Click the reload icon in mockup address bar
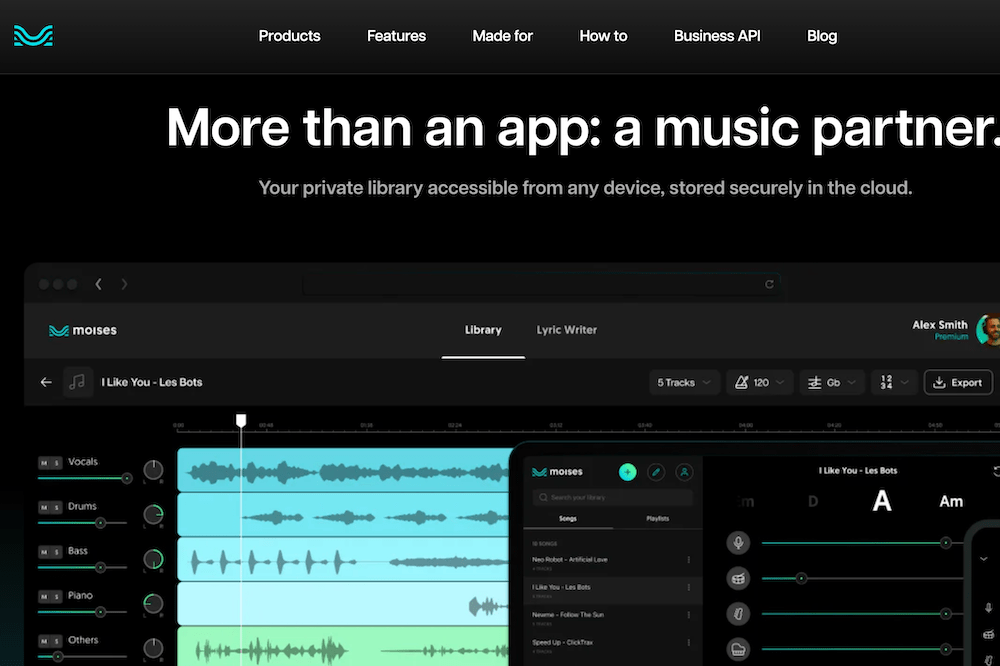This screenshot has width=1000, height=666. [769, 284]
